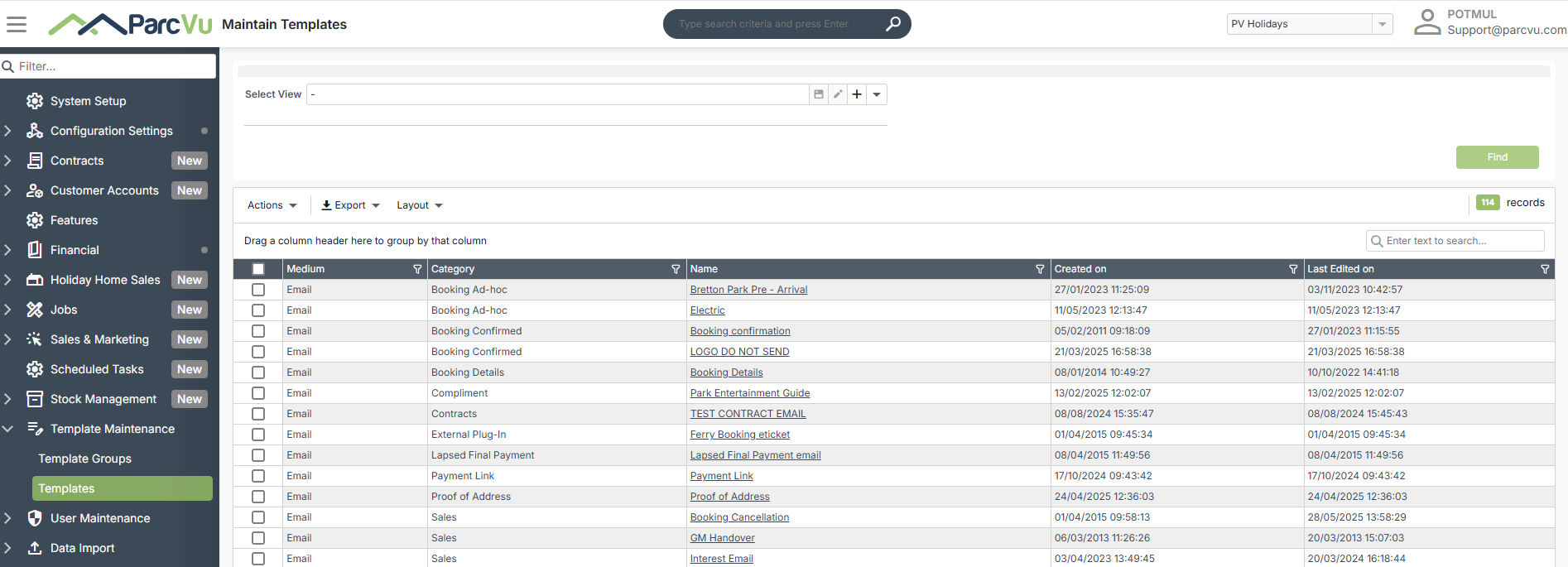Click the magnifier icon in top search bar
Screen dimensions: 1568x567
(892, 24)
